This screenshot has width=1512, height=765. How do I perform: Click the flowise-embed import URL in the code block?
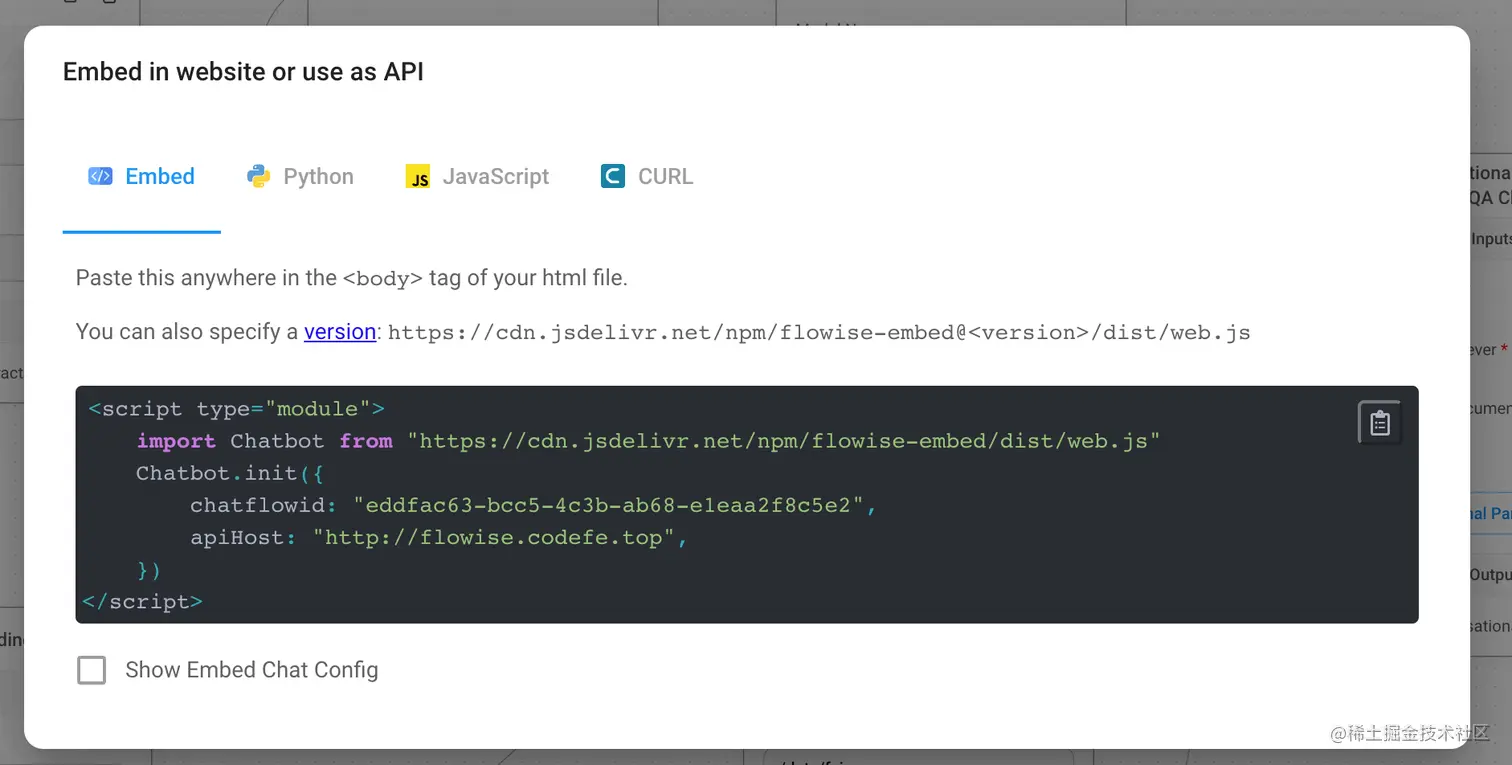pos(783,441)
